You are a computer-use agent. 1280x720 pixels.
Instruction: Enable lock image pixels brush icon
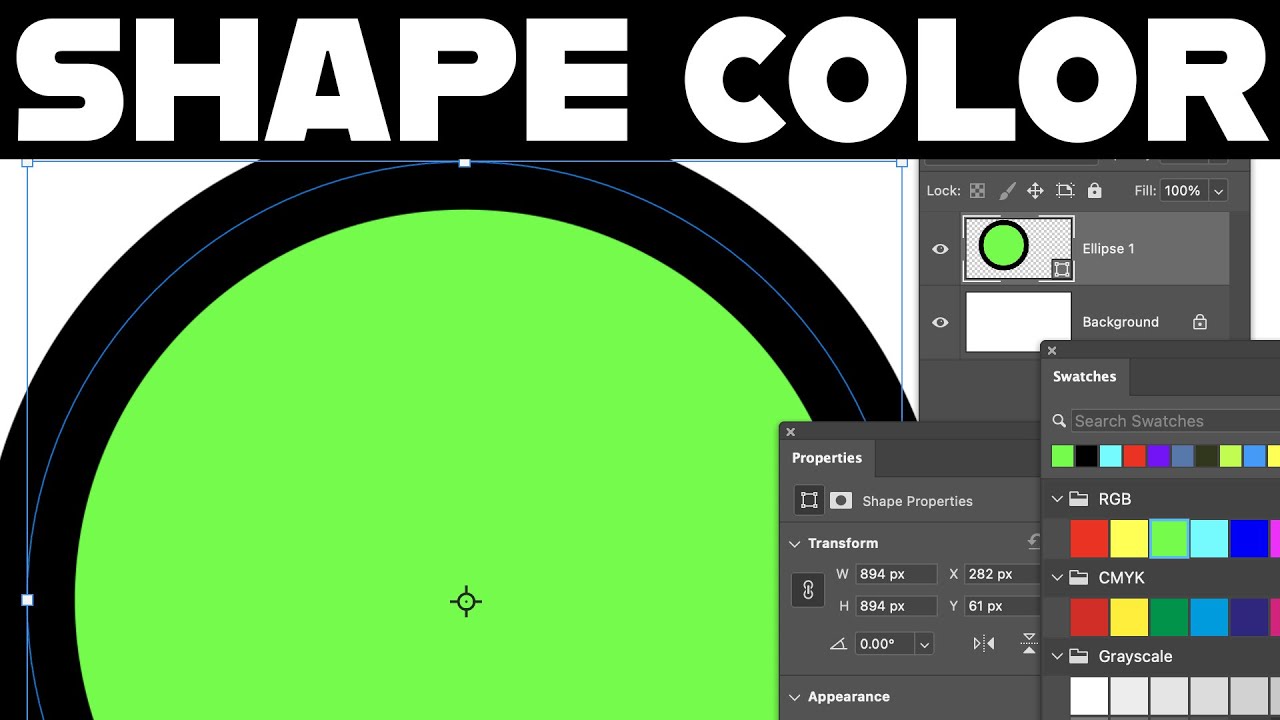tap(1007, 190)
